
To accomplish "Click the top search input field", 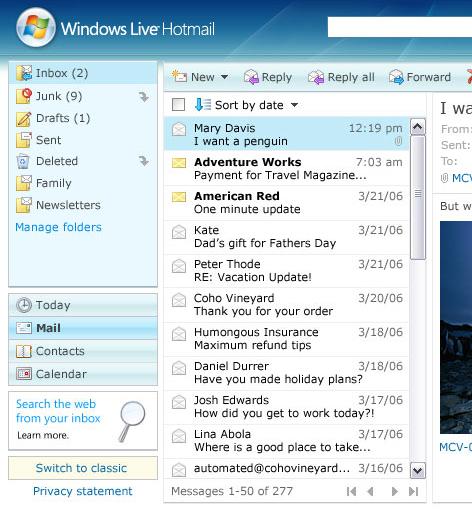I will pyautogui.click(x=400, y=27).
